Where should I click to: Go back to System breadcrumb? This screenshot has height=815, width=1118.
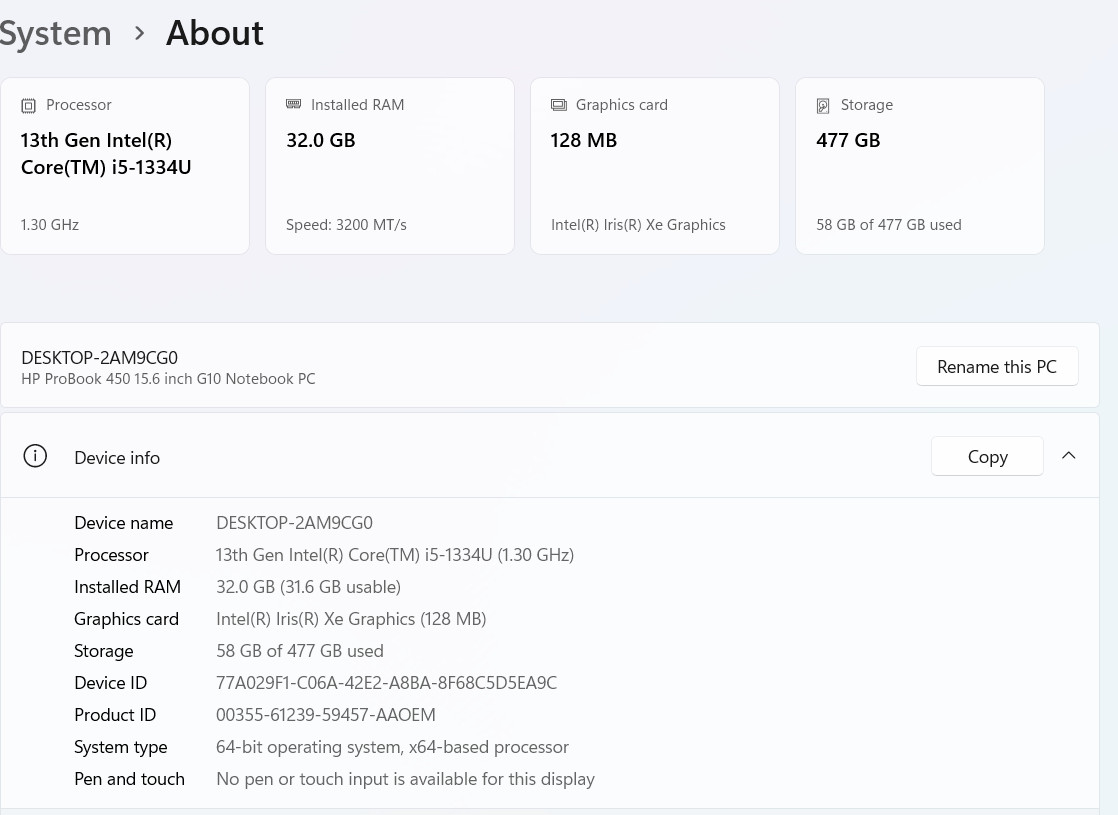tap(56, 34)
